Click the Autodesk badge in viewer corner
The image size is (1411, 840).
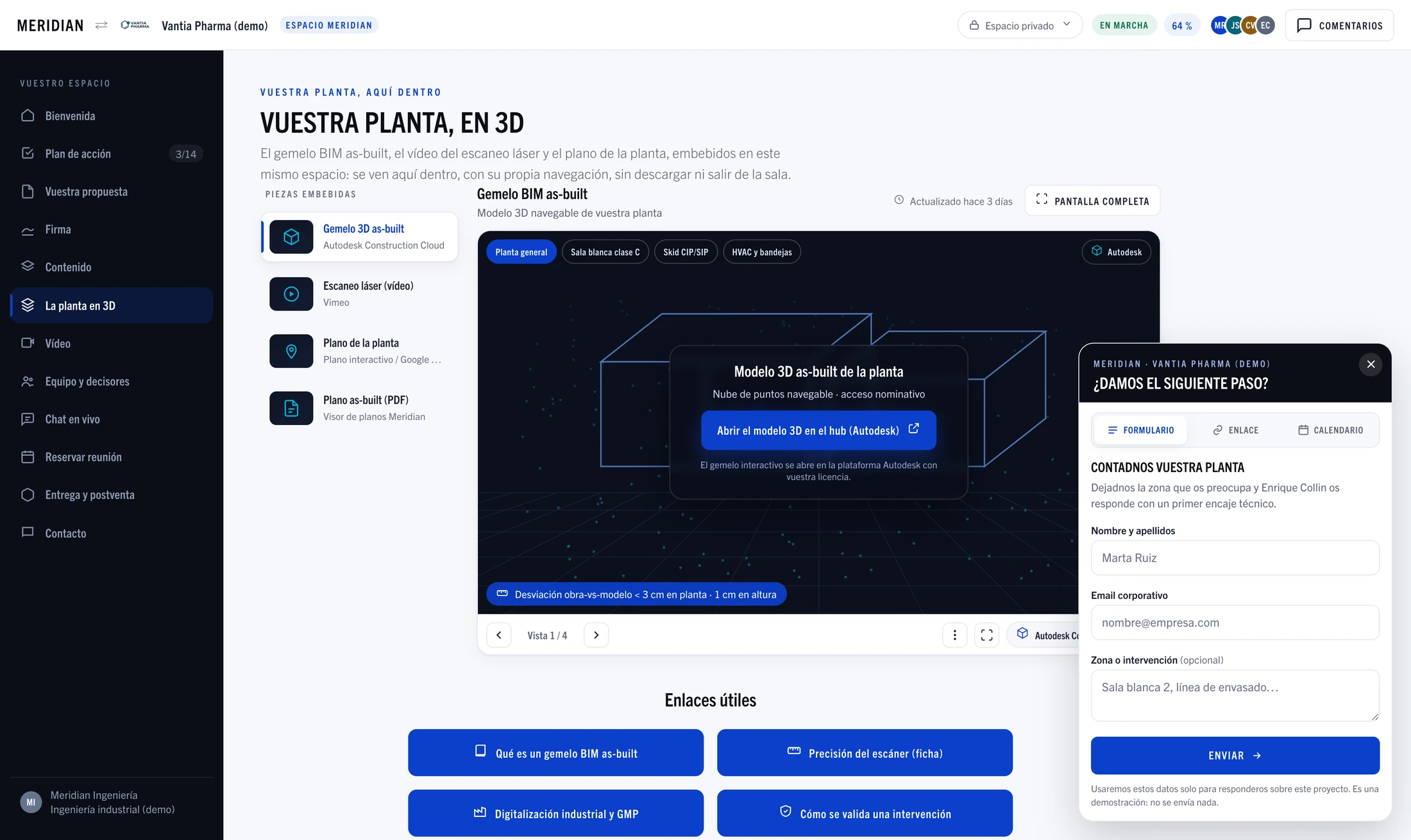1117,252
